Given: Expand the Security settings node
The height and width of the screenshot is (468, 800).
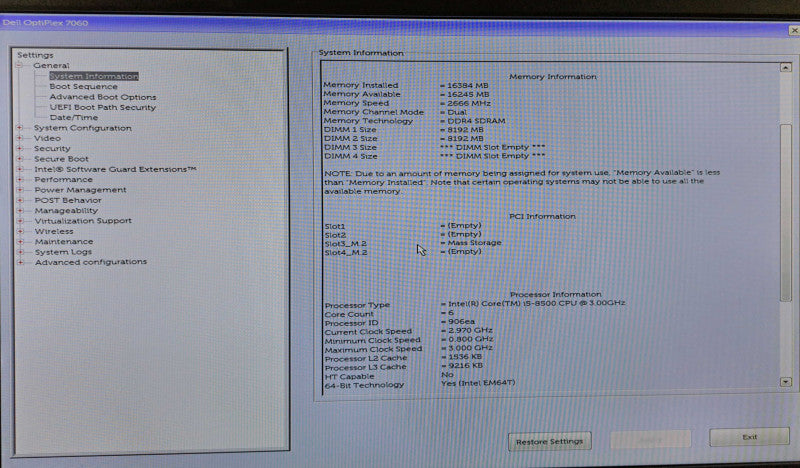Looking at the screenshot, I should [19, 149].
